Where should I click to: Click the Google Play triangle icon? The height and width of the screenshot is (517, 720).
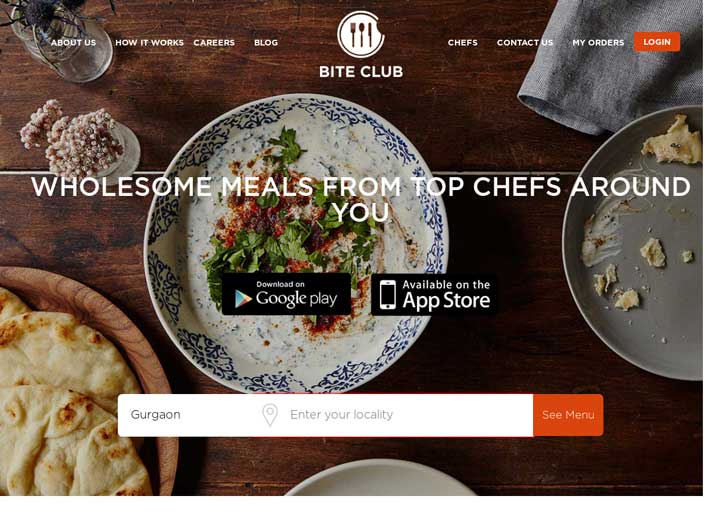[x=243, y=299]
